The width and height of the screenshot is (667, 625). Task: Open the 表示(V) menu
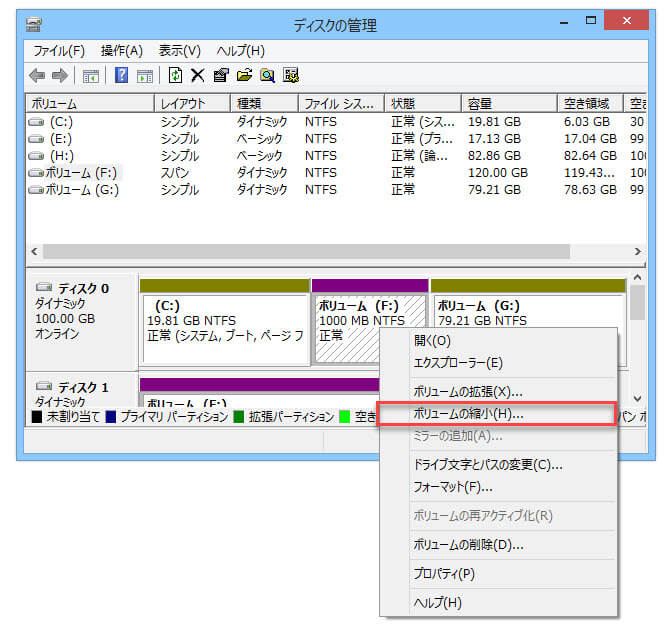click(x=180, y=51)
